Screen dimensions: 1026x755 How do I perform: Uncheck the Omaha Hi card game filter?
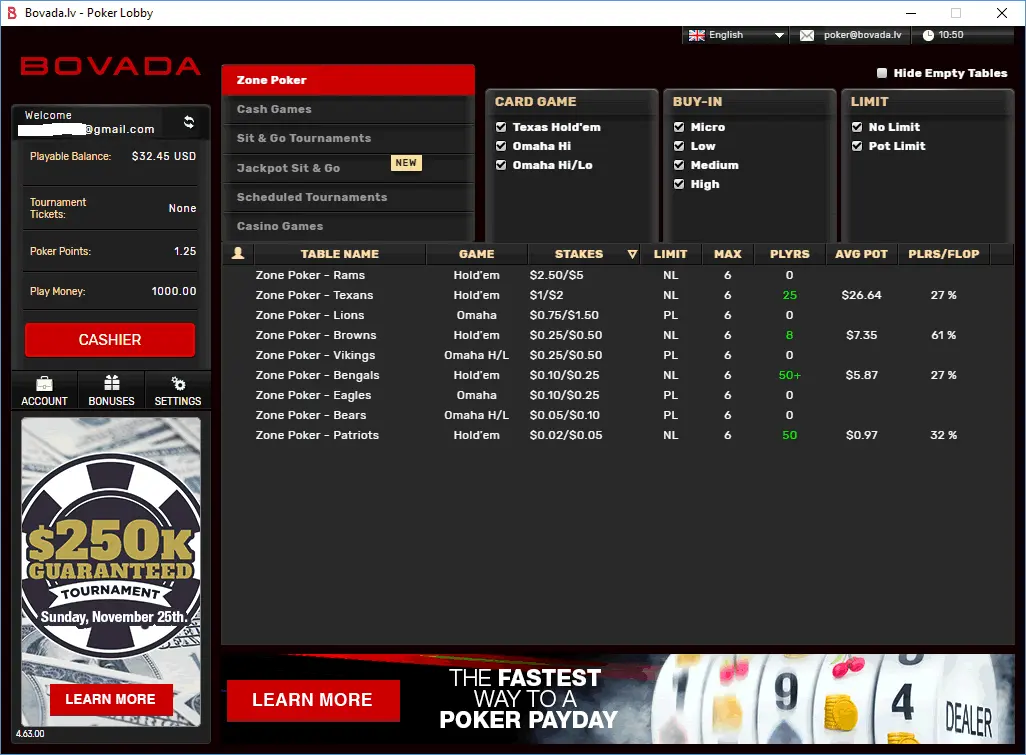coord(501,146)
